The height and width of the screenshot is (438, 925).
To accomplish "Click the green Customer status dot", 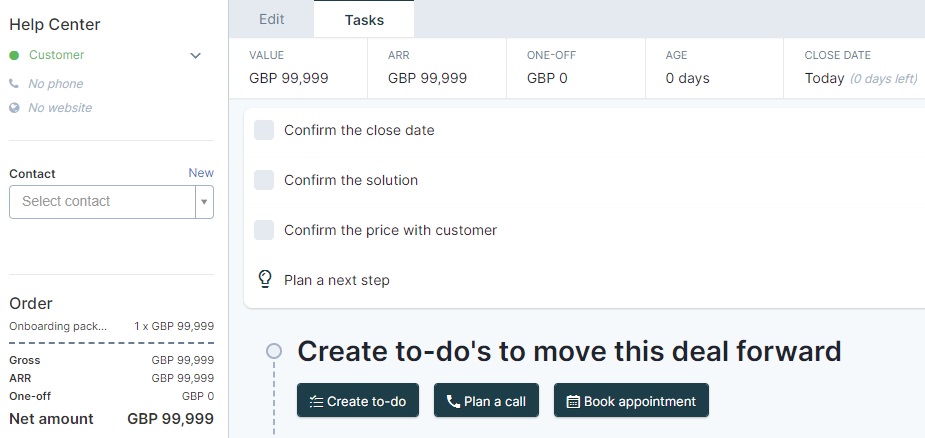I will 14,55.
